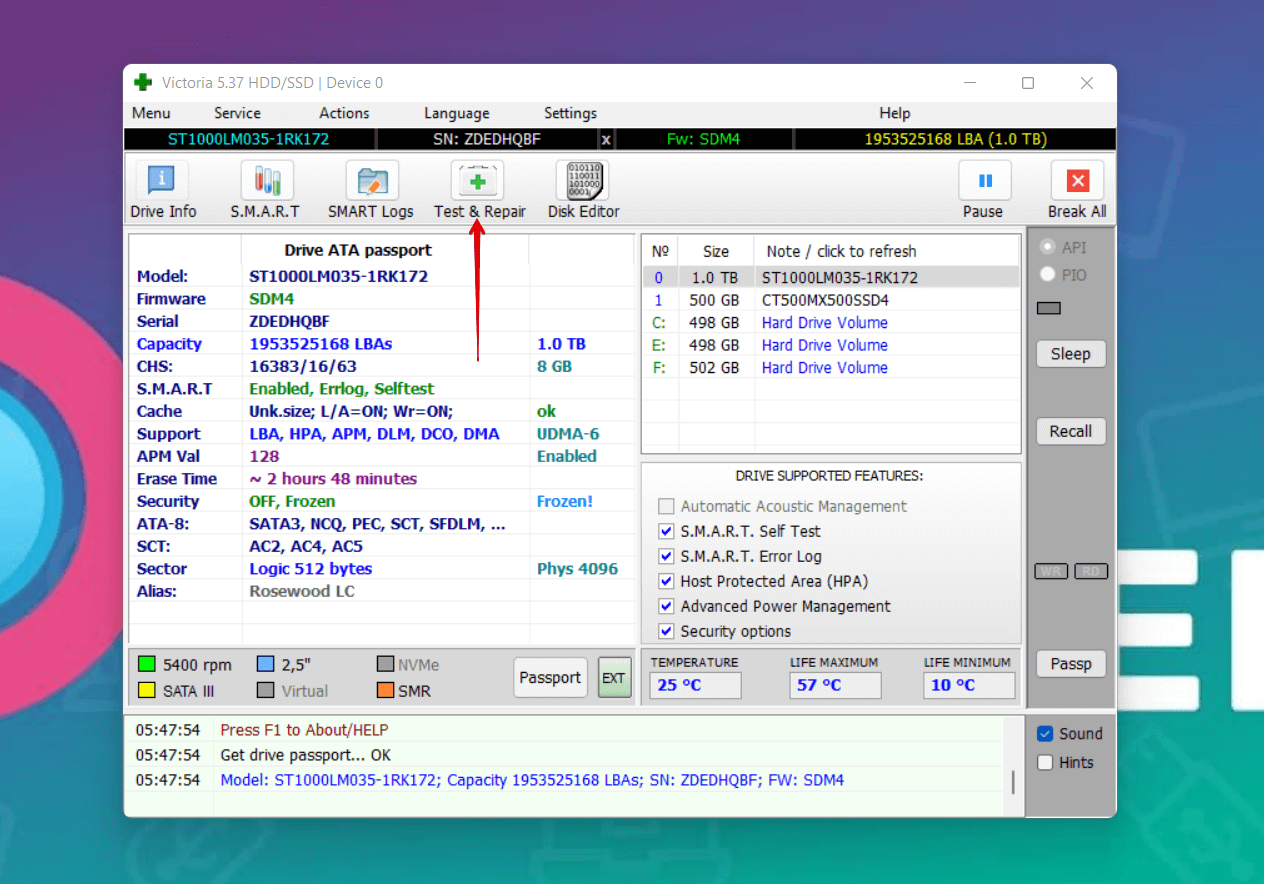Viewport: 1264px width, 884px height.
Task: Click the EXT button
Action: coord(613,678)
